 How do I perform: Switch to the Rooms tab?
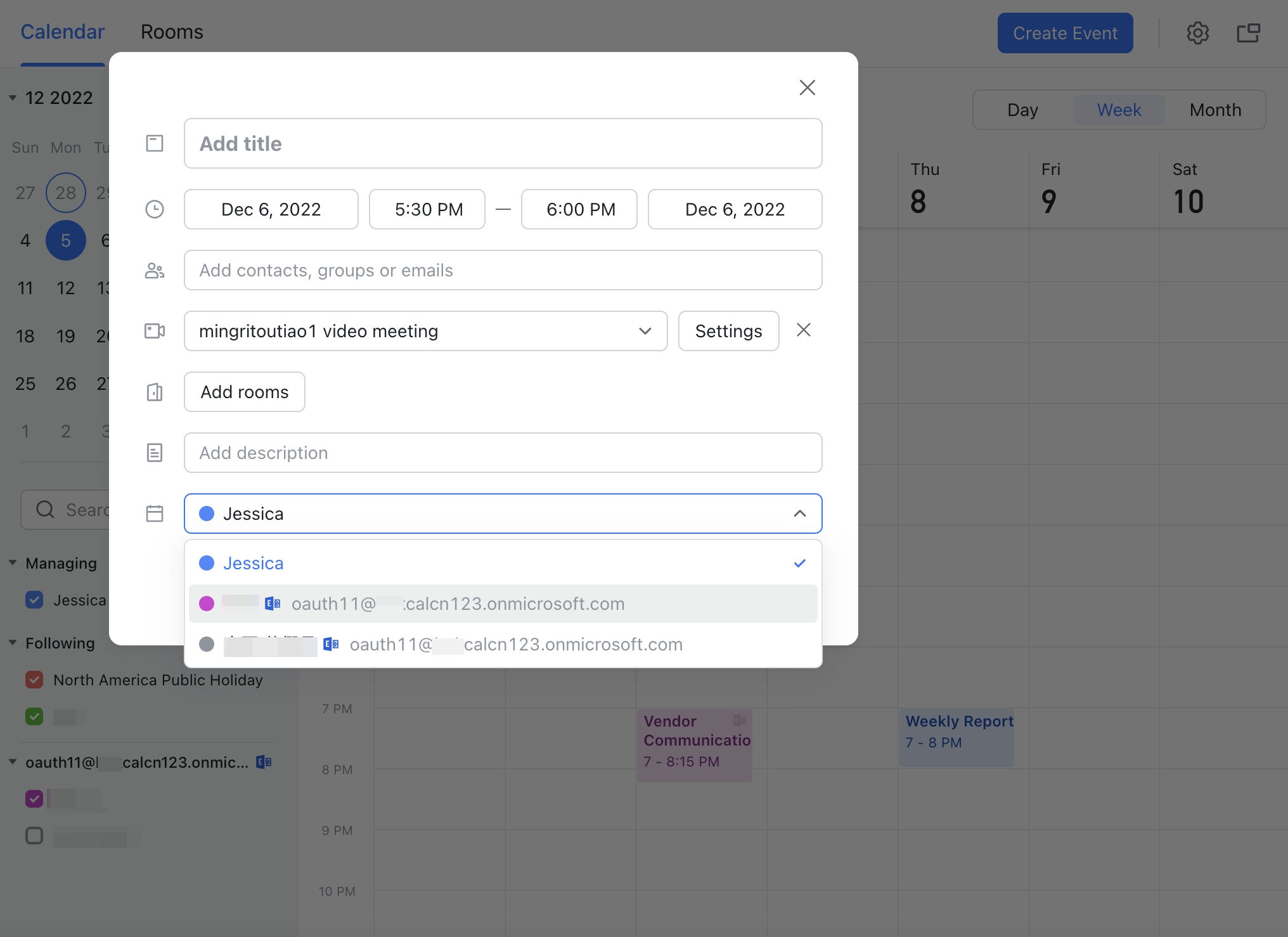coord(172,31)
